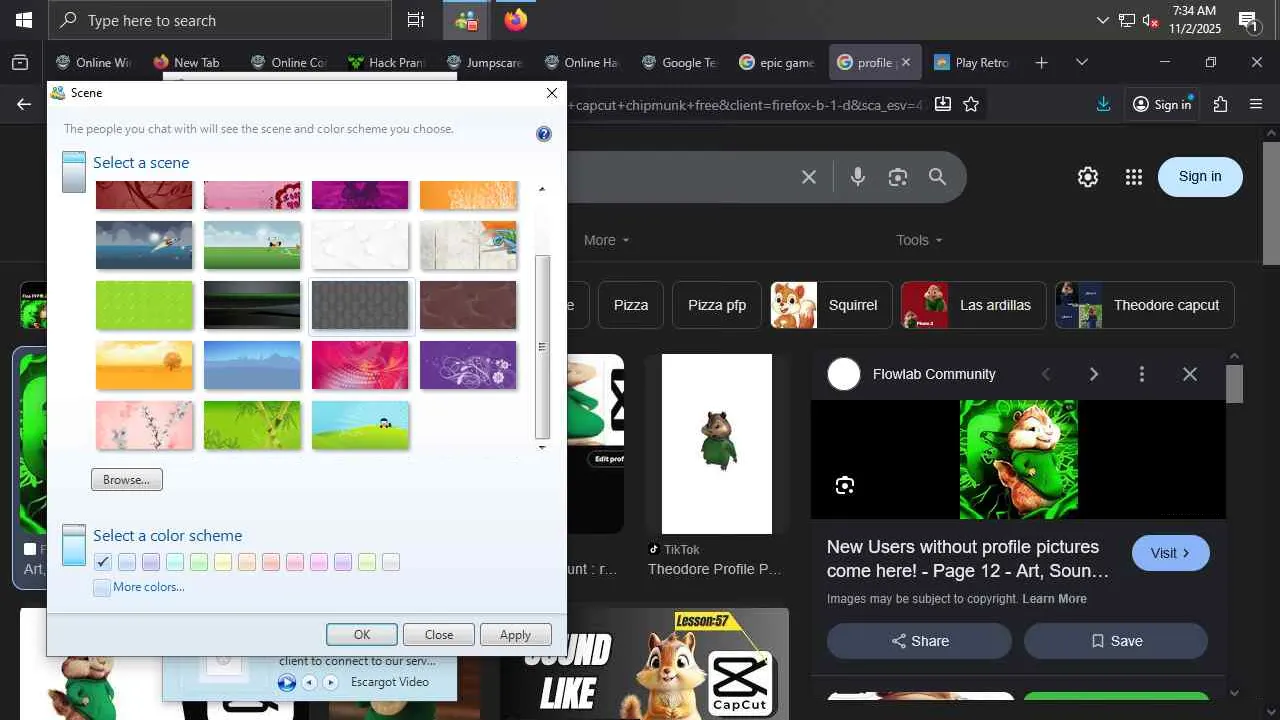List all Firefox tabs dropdown

[x=1081, y=62]
